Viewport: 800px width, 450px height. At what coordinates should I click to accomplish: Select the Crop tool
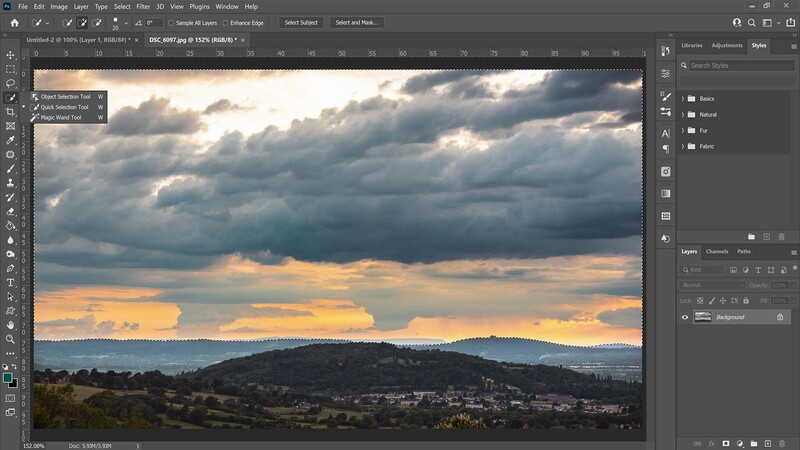10,112
